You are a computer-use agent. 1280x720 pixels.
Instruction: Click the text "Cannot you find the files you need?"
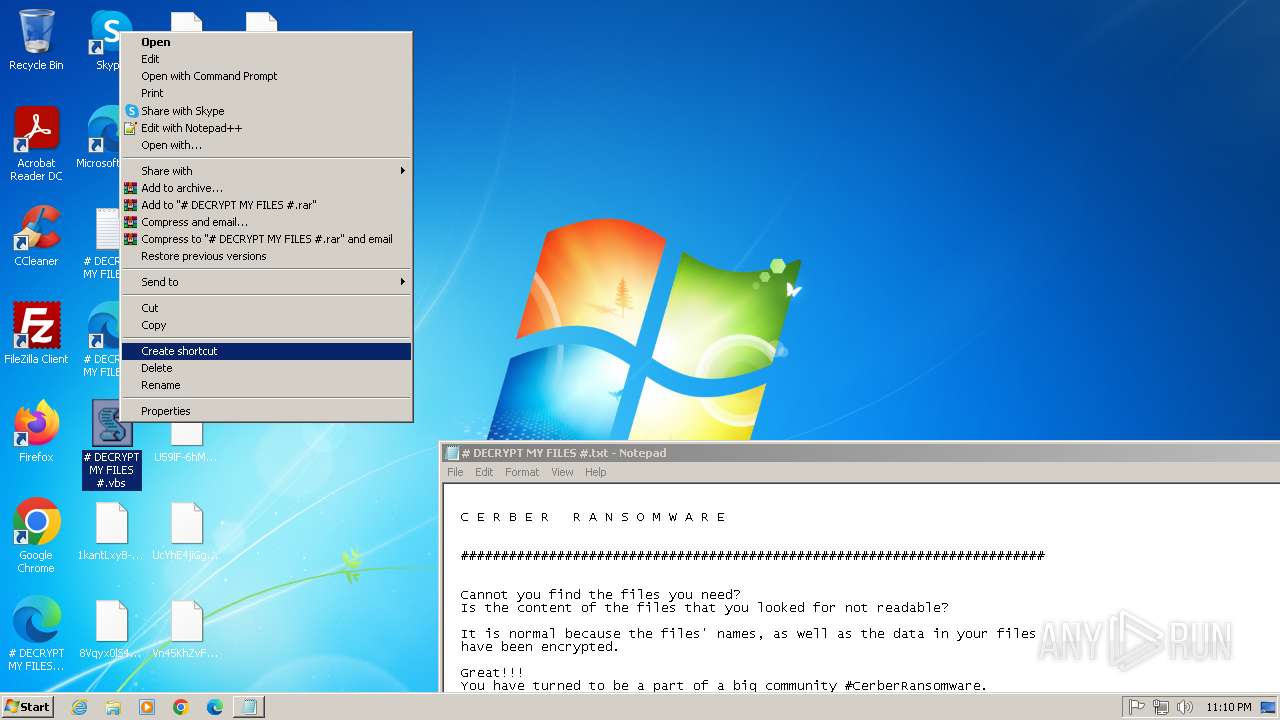(600, 595)
